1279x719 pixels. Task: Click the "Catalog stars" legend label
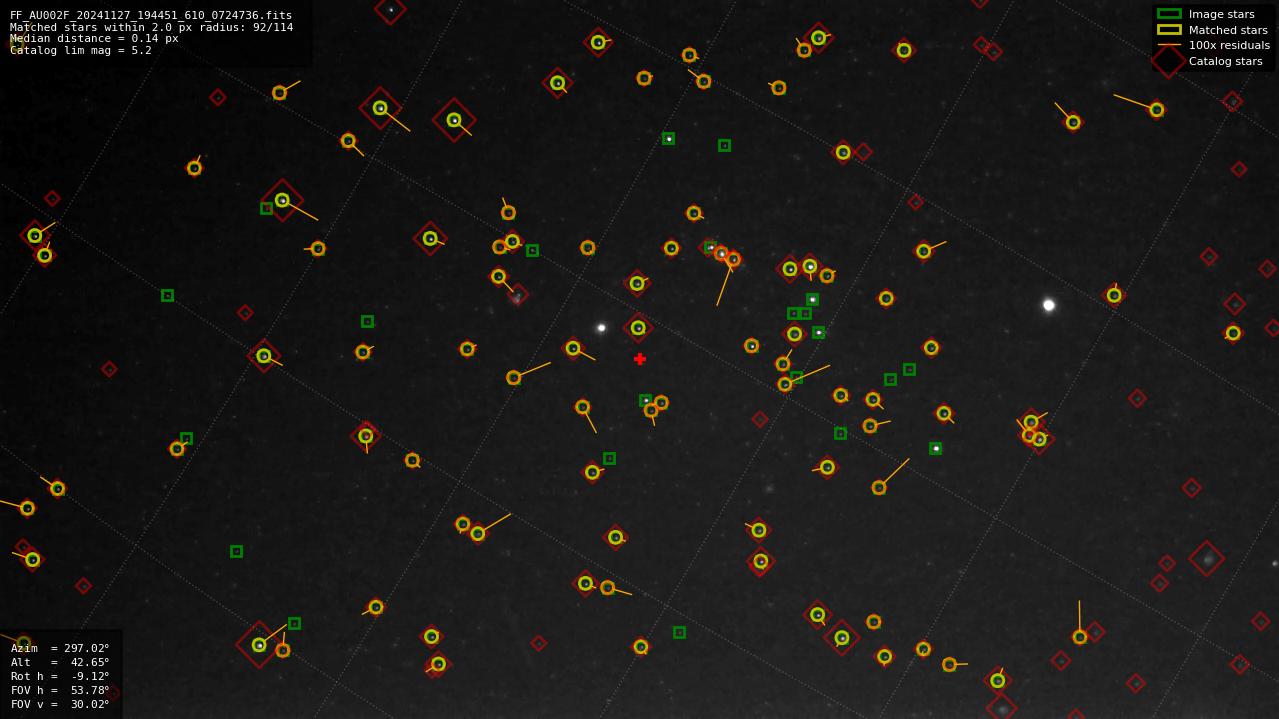coord(1225,61)
